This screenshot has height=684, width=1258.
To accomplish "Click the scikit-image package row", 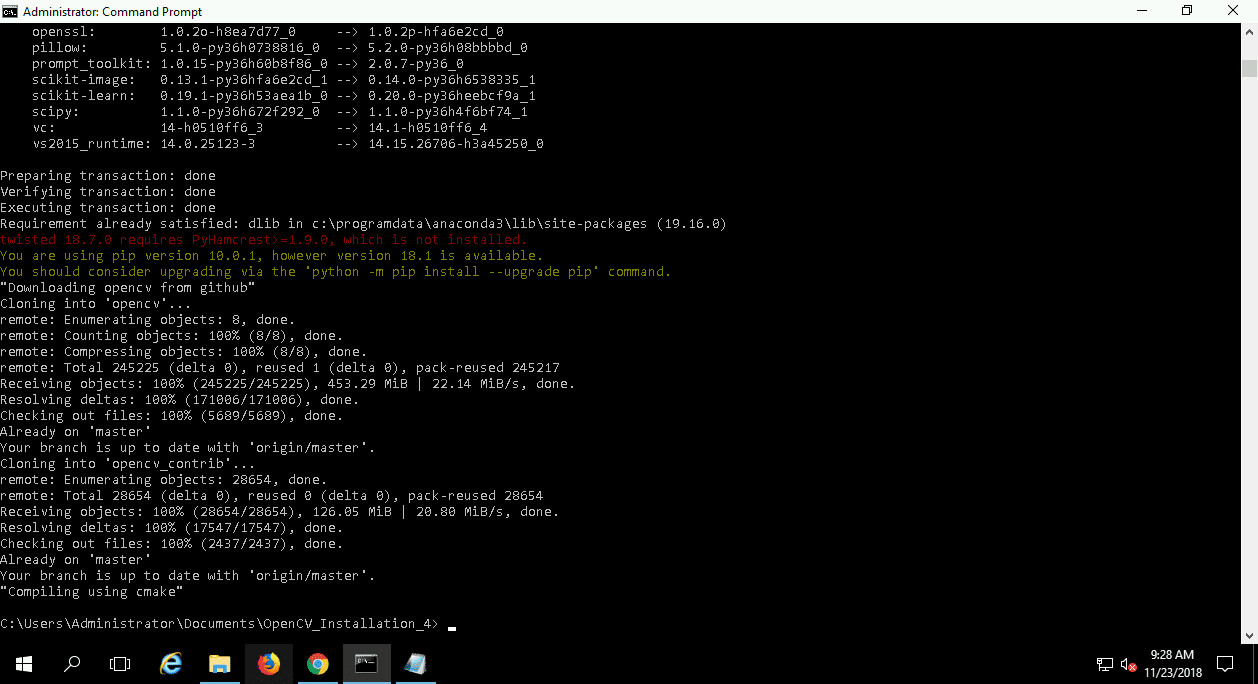I will [284, 80].
